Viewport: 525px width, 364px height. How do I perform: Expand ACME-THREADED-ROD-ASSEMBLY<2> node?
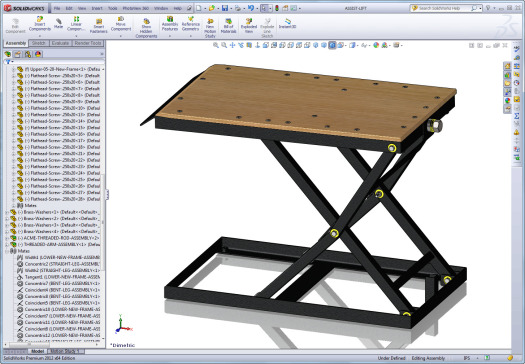7,238
